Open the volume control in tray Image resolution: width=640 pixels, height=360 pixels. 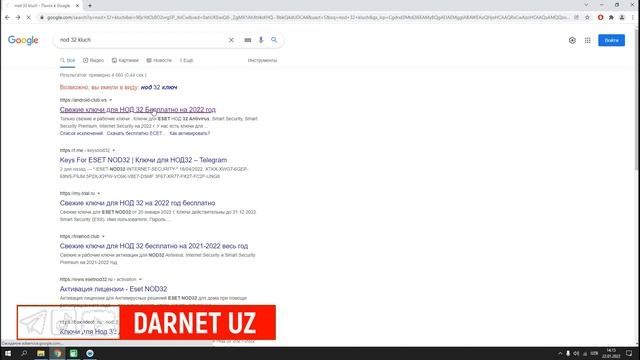point(576,353)
